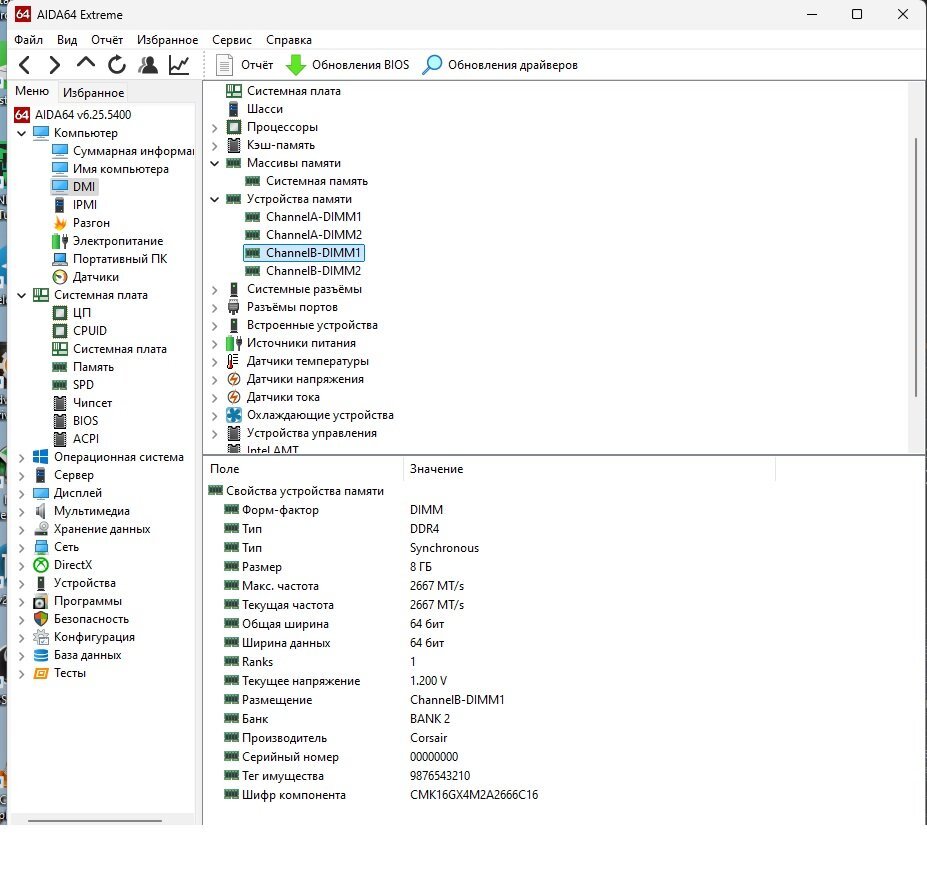Click the Up level arrow icon
Screen dimensions: 927x887
[x=86, y=65]
